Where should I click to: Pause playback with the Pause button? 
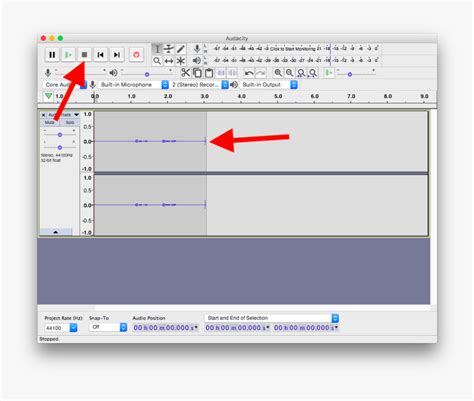click(x=52, y=55)
